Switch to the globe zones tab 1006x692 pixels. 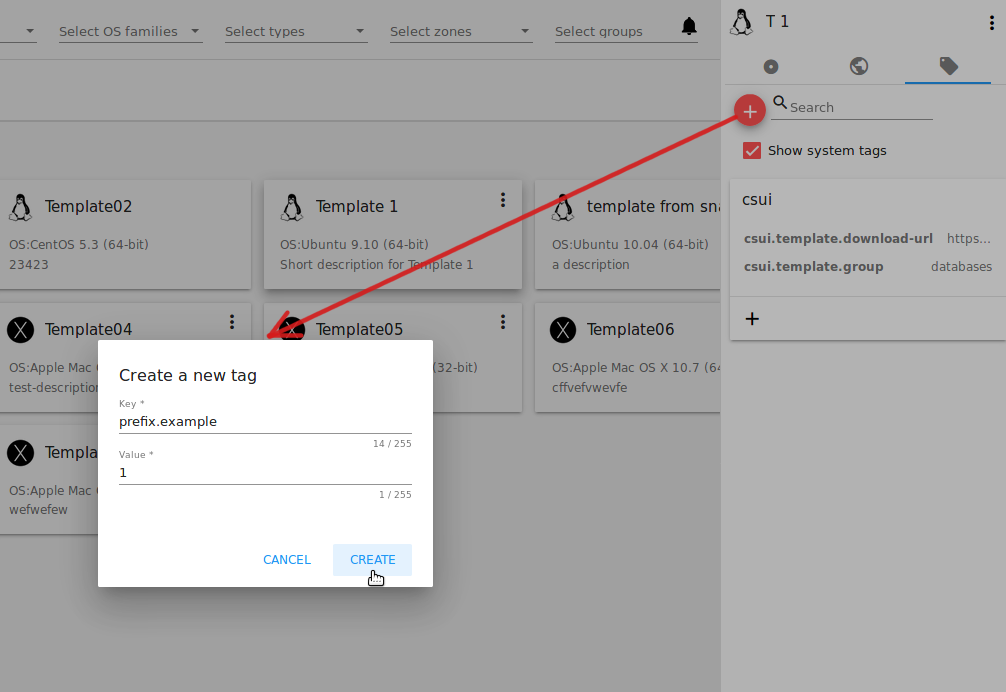pos(859,66)
